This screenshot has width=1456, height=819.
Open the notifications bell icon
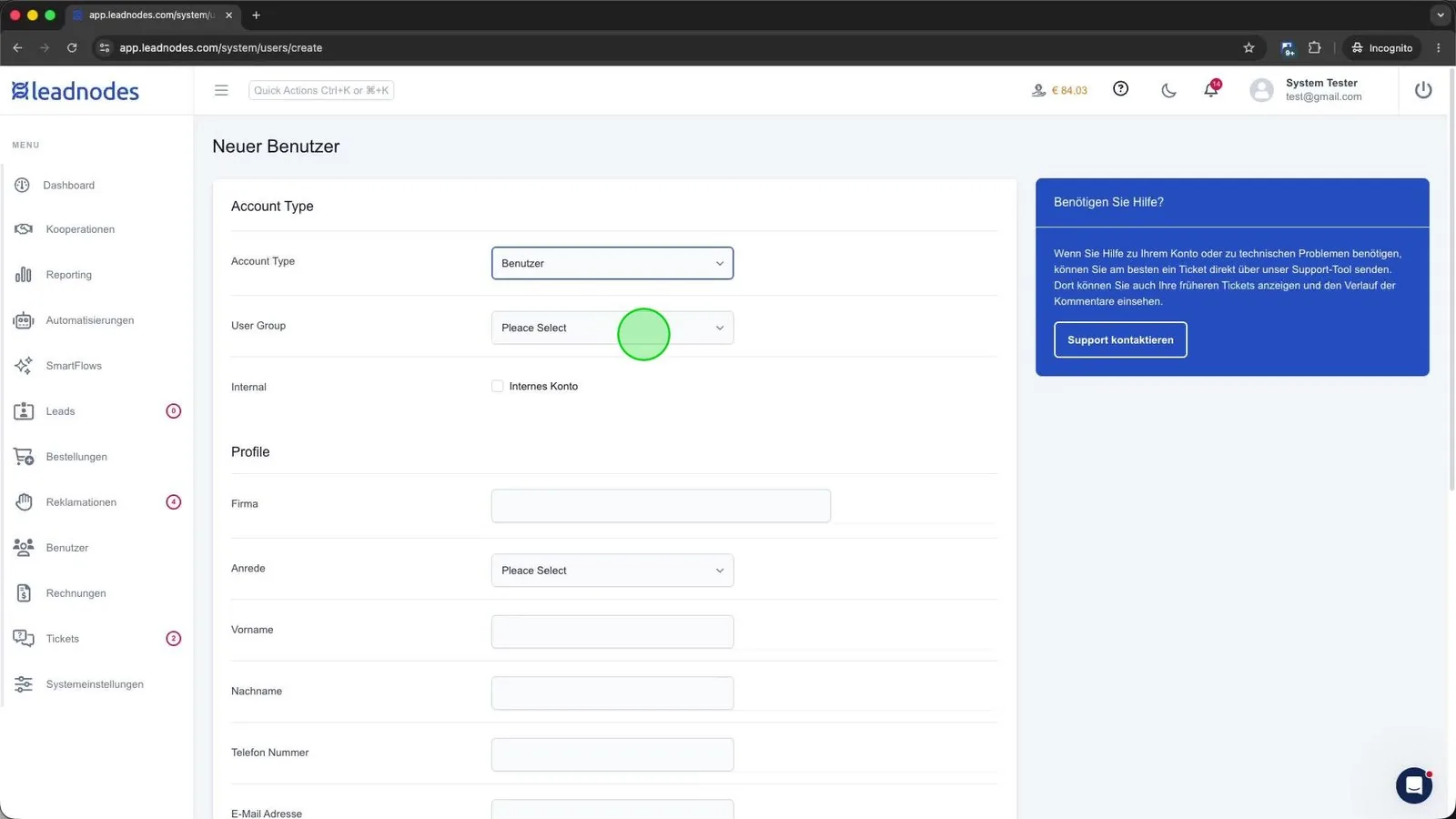coord(1211,89)
